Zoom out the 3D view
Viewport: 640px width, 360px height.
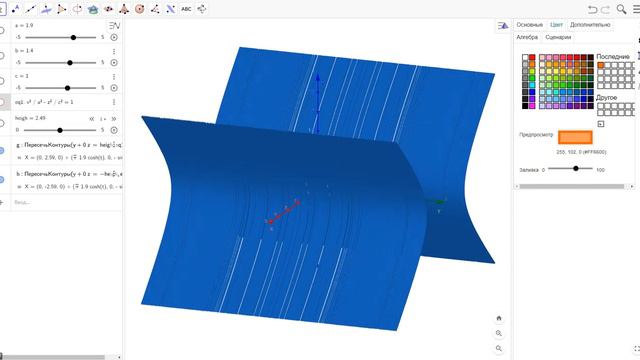pos(499,349)
